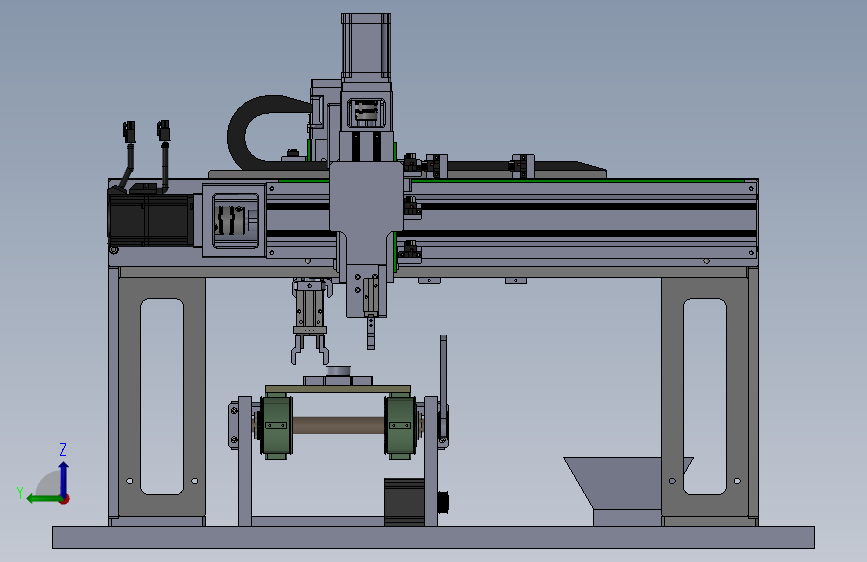Select the left gantry support leg
Screen dimensions: 867x562
[161, 396]
